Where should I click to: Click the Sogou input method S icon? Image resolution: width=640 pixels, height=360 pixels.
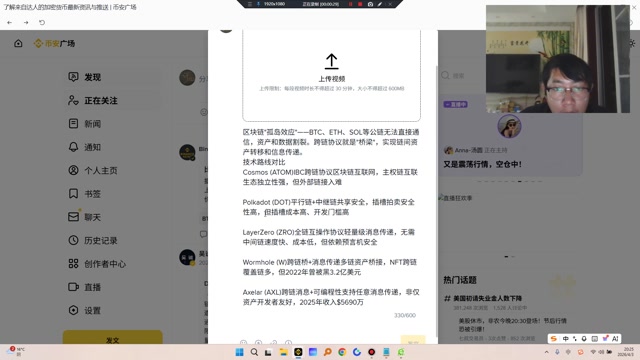(x=553, y=338)
